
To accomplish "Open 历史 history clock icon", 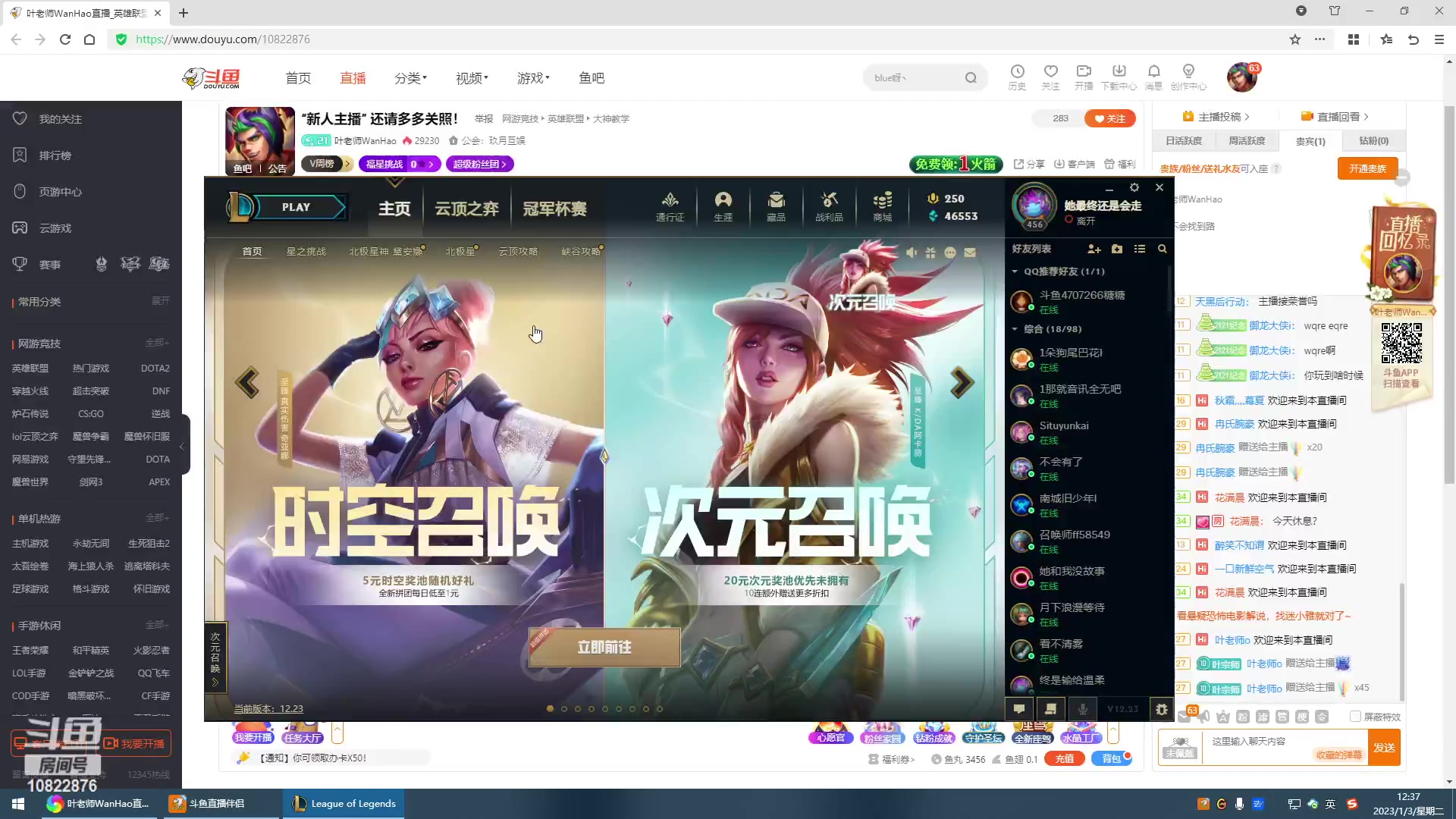I will 1017,77.
